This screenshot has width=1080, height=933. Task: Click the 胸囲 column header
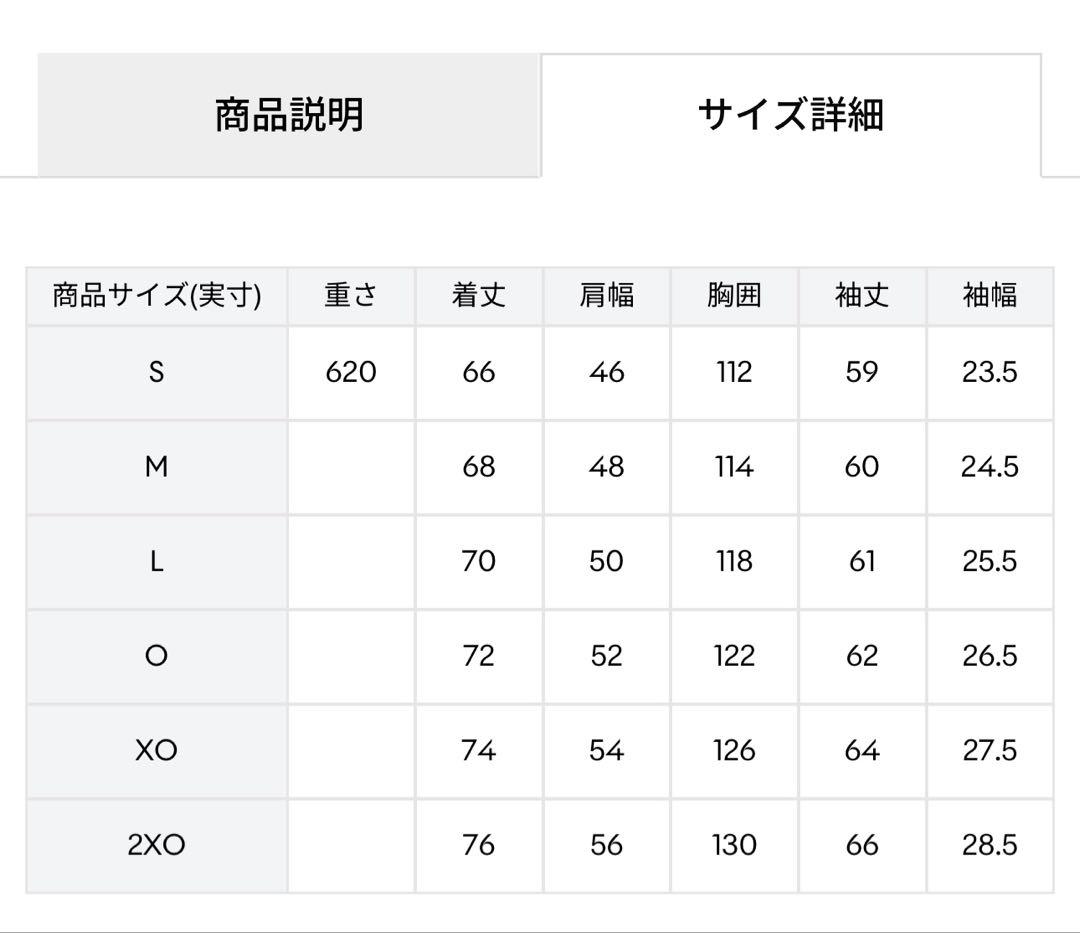tap(734, 296)
